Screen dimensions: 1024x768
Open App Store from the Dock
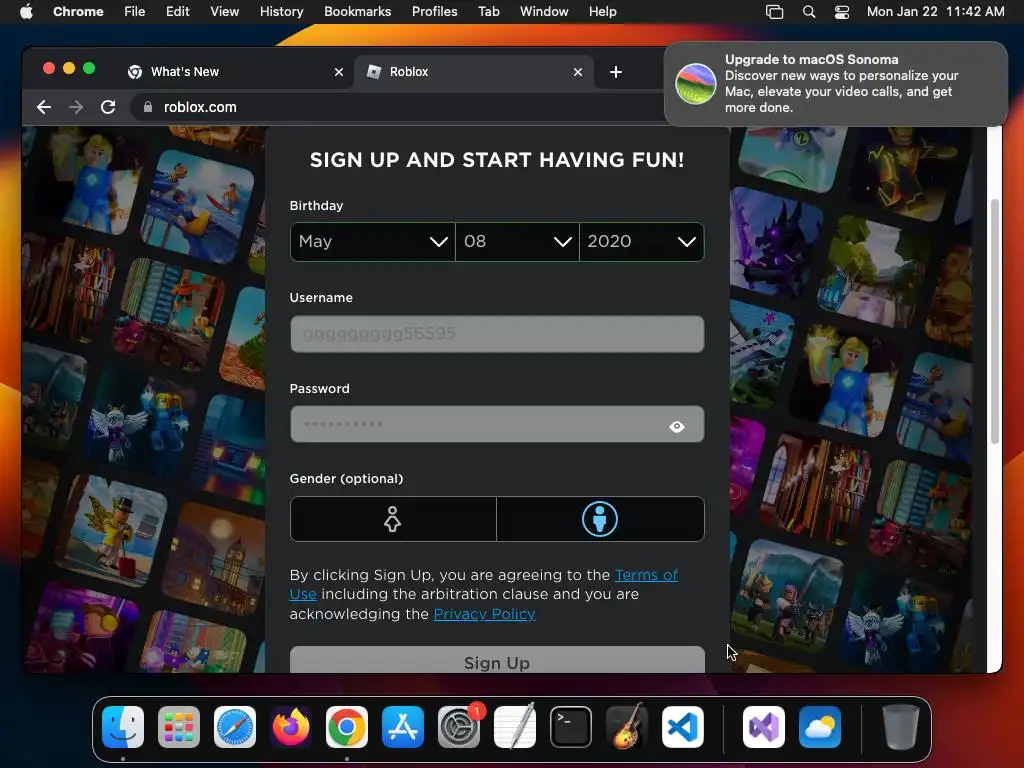click(x=403, y=727)
